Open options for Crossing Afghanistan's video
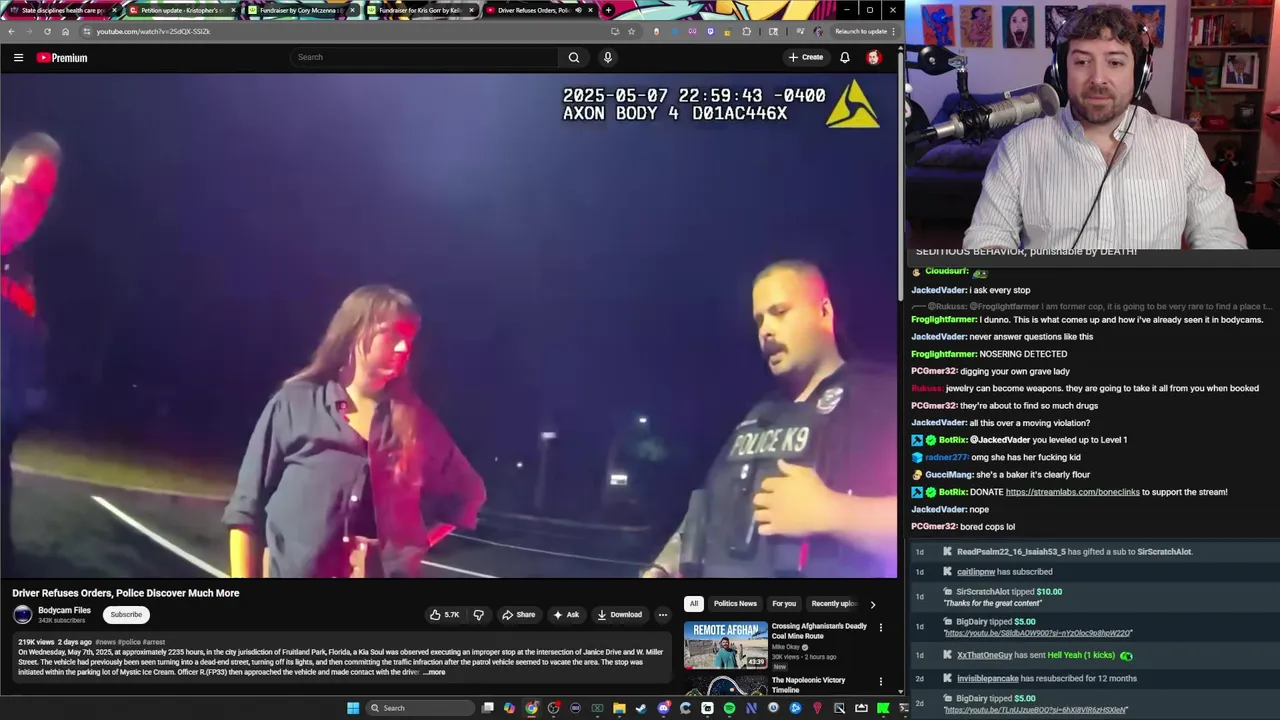 881,628
